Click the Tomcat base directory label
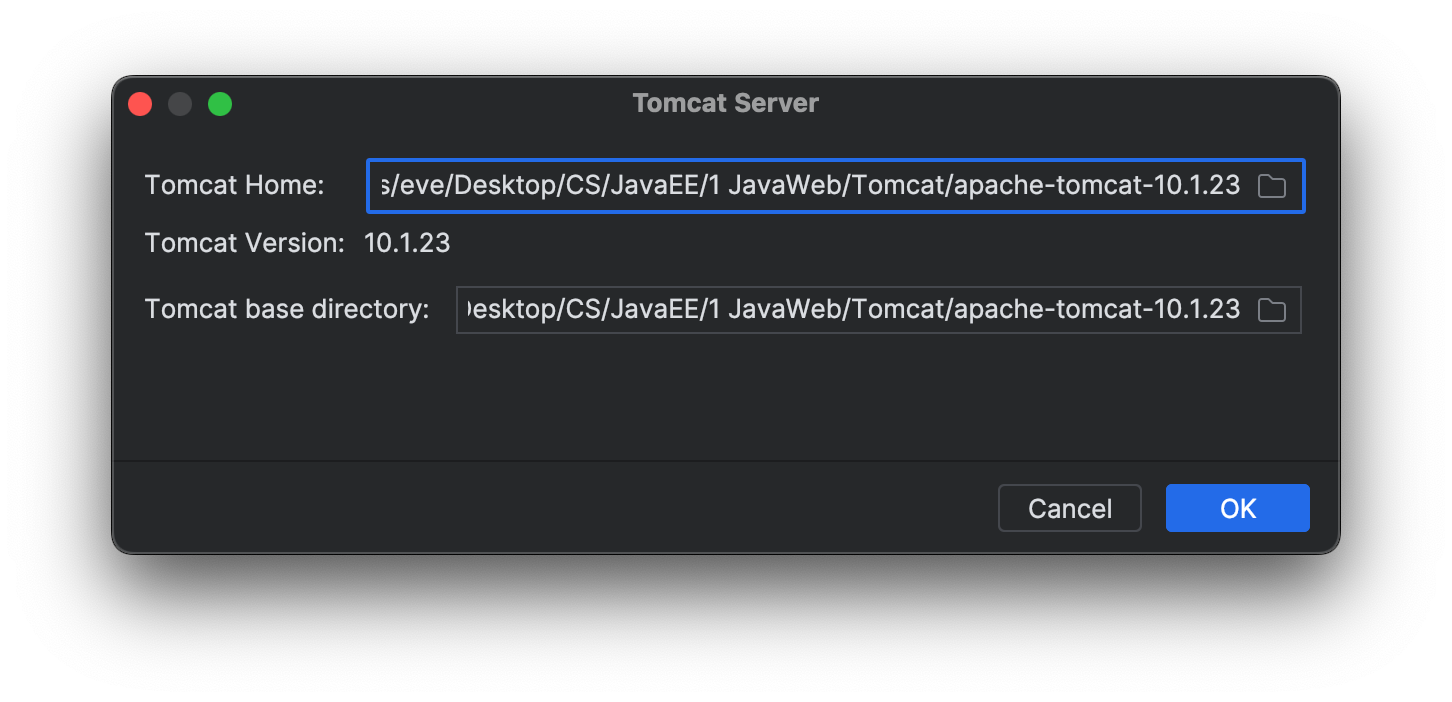Viewport: 1452px width, 702px height. 285,310
